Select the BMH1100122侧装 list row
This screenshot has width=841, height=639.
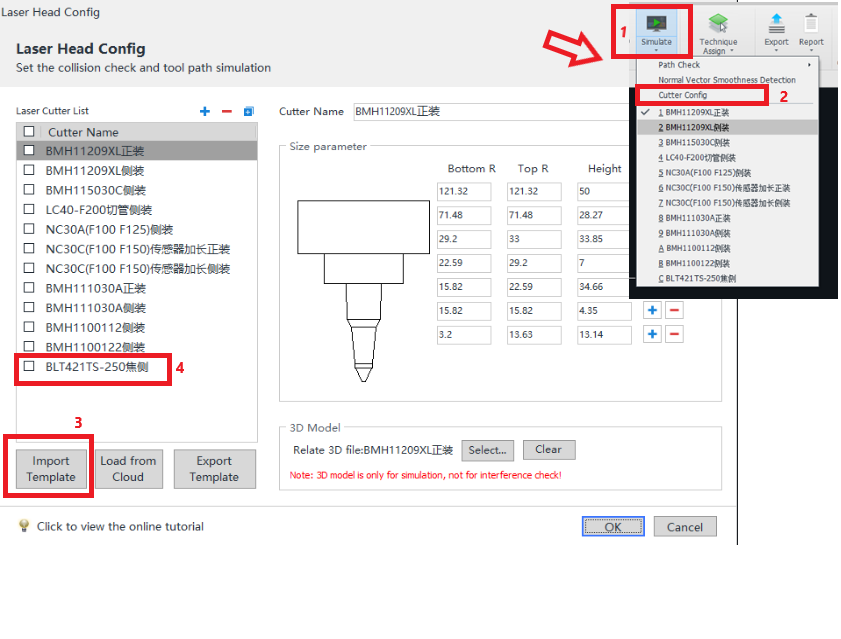[x=137, y=347]
